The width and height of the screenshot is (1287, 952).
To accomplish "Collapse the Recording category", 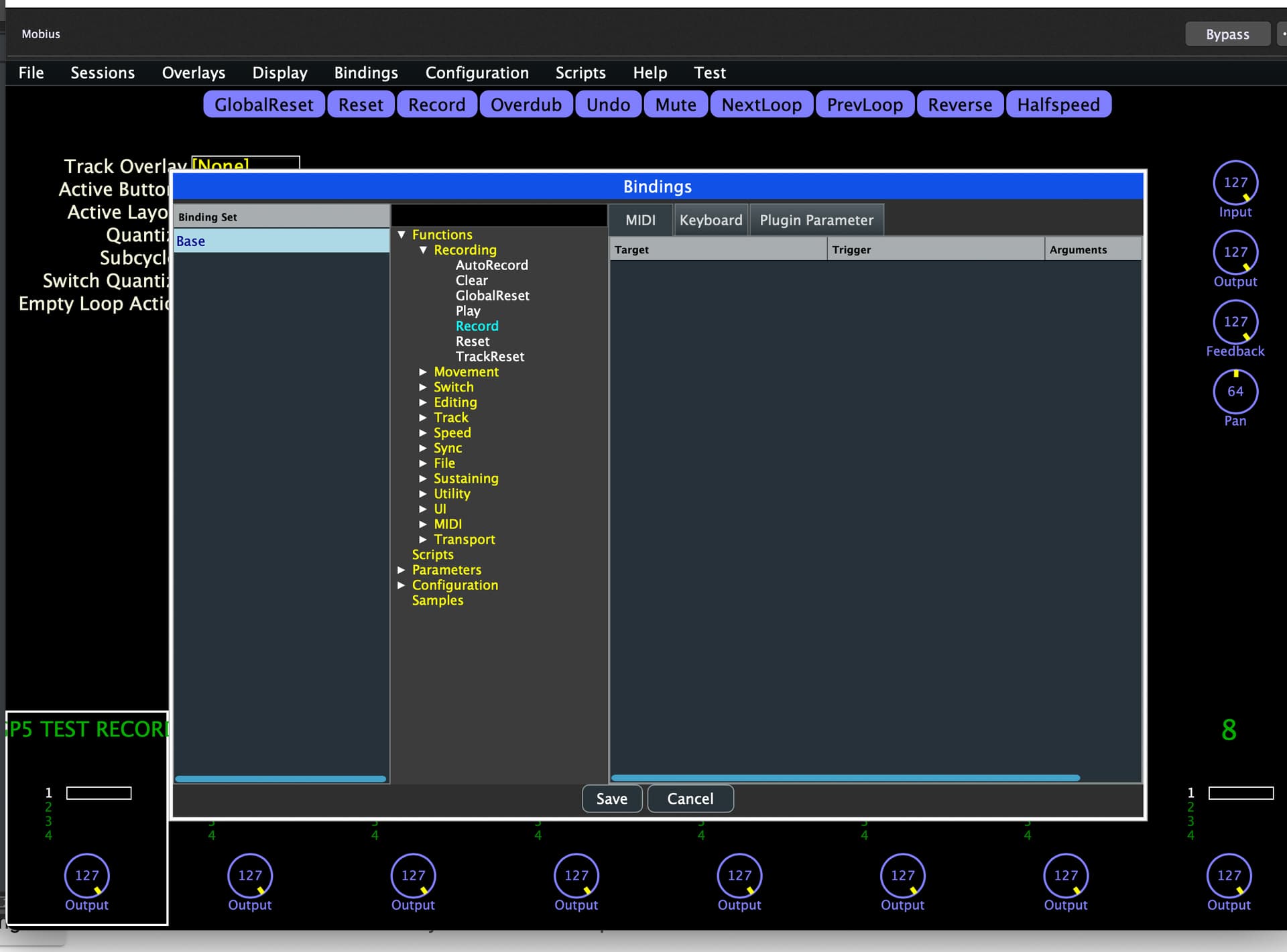I will [x=423, y=250].
